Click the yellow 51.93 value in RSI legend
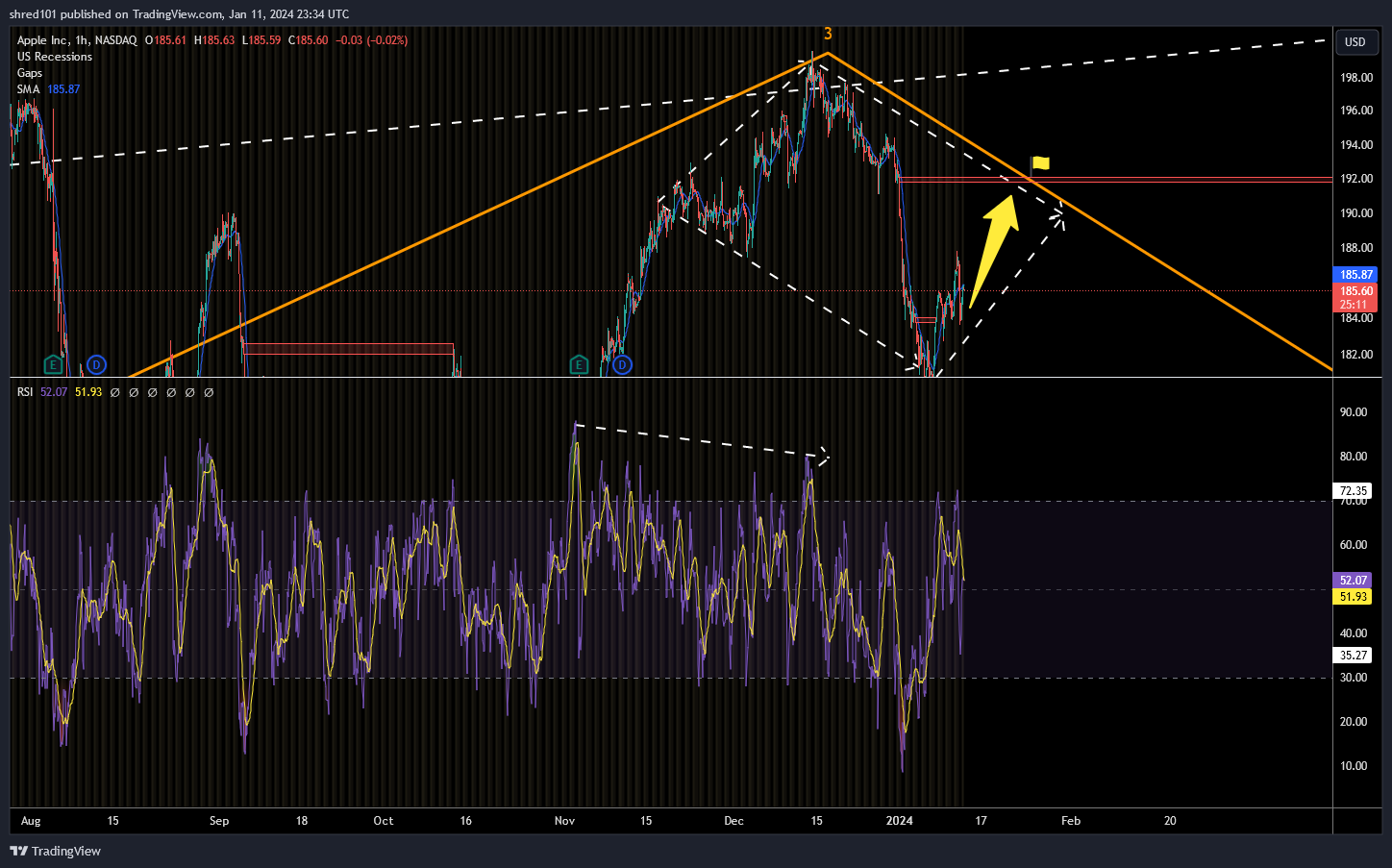 [x=88, y=392]
